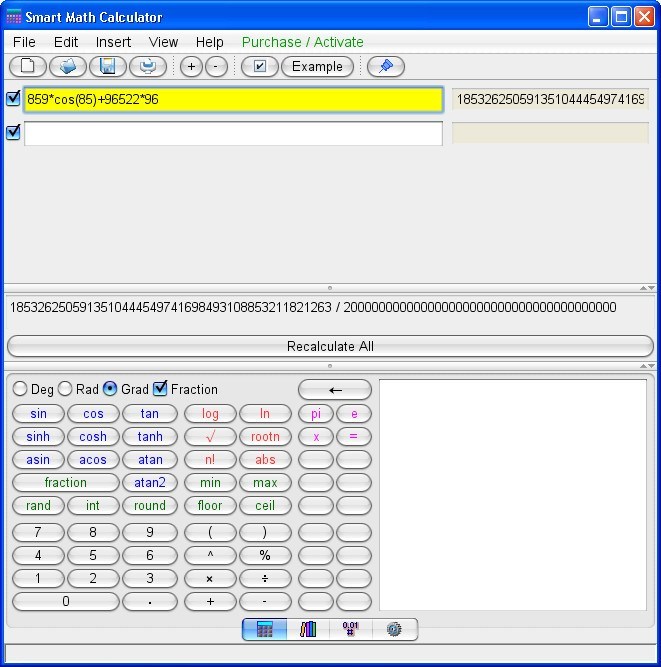The width and height of the screenshot is (661, 667).
Task: Insert digit 7 from keypad
Action: click(x=38, y=532)
